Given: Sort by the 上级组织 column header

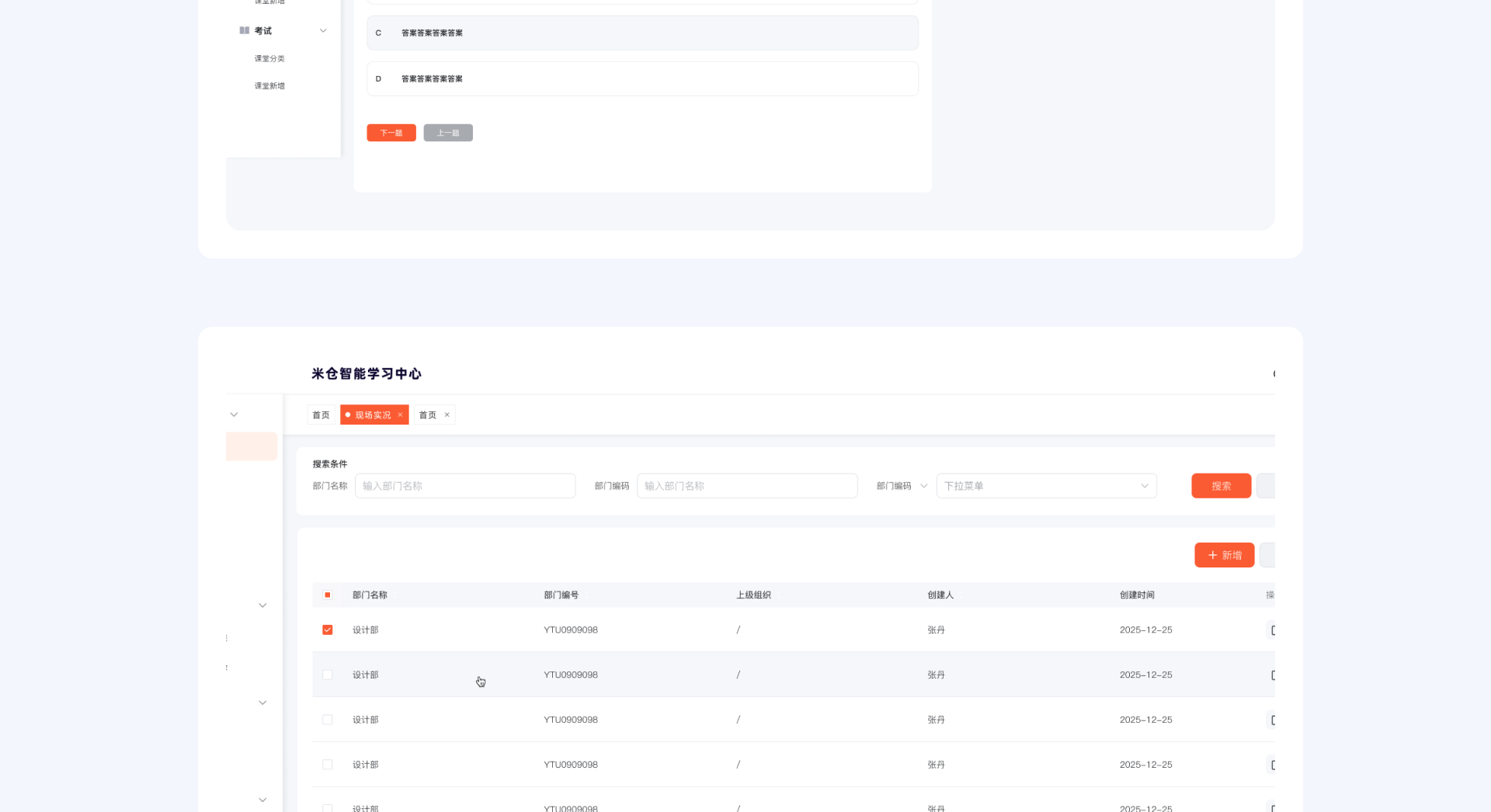Looking at the screenshot, I should pyautogui.click(x=753, y=595).
